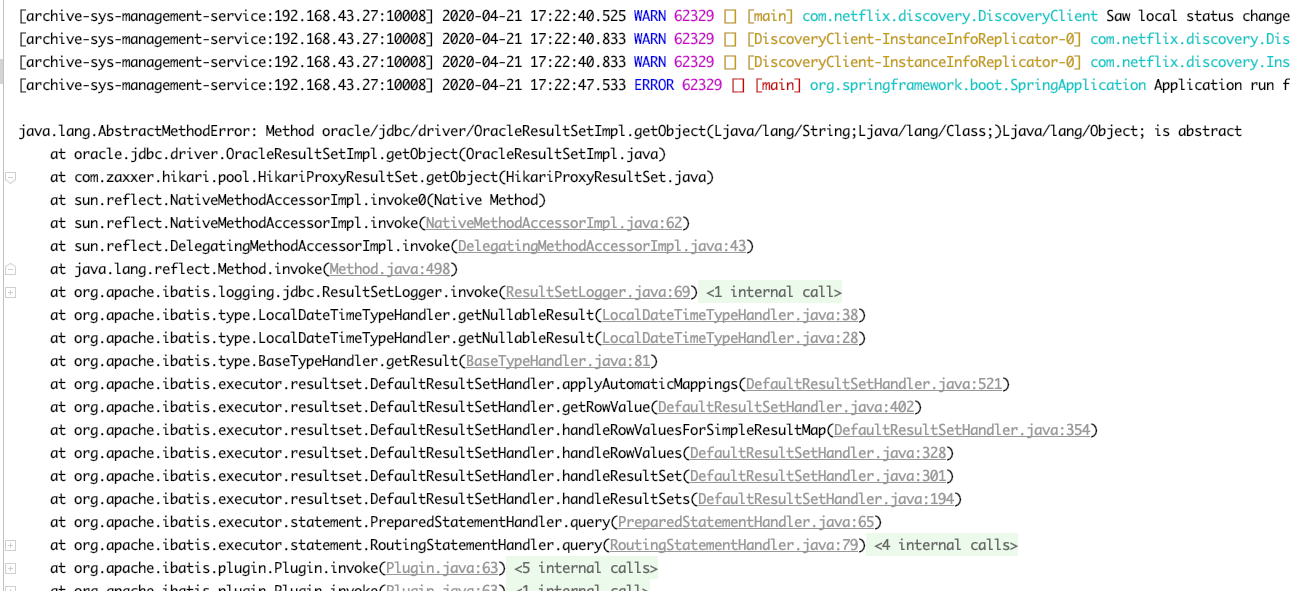
Task: Collapse the fold marker beside the HikariProxyResultSet.getObject line
Action: tap(10, 177)
